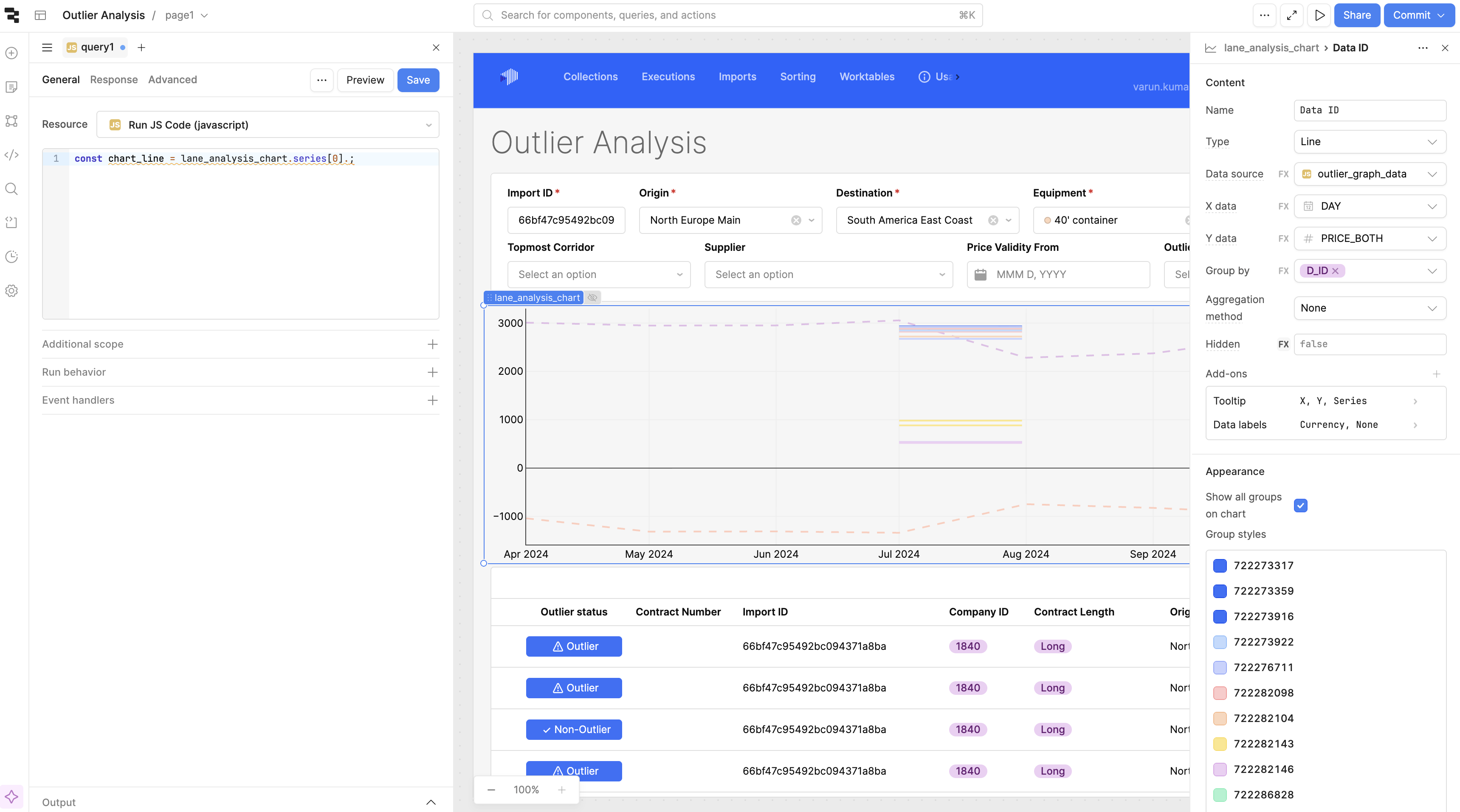Switch to the Response tab
The width and height of the screenshot is (1460, 812).
(114, 80)
